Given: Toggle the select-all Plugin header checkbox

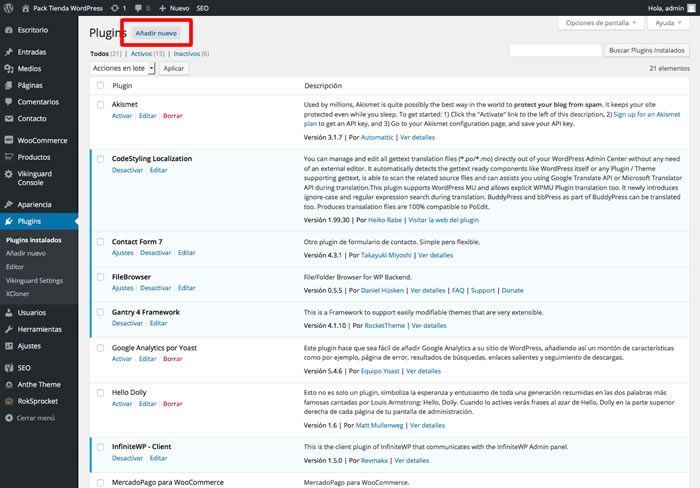Looking at the screenshot, I should click(x=100, y=85).
